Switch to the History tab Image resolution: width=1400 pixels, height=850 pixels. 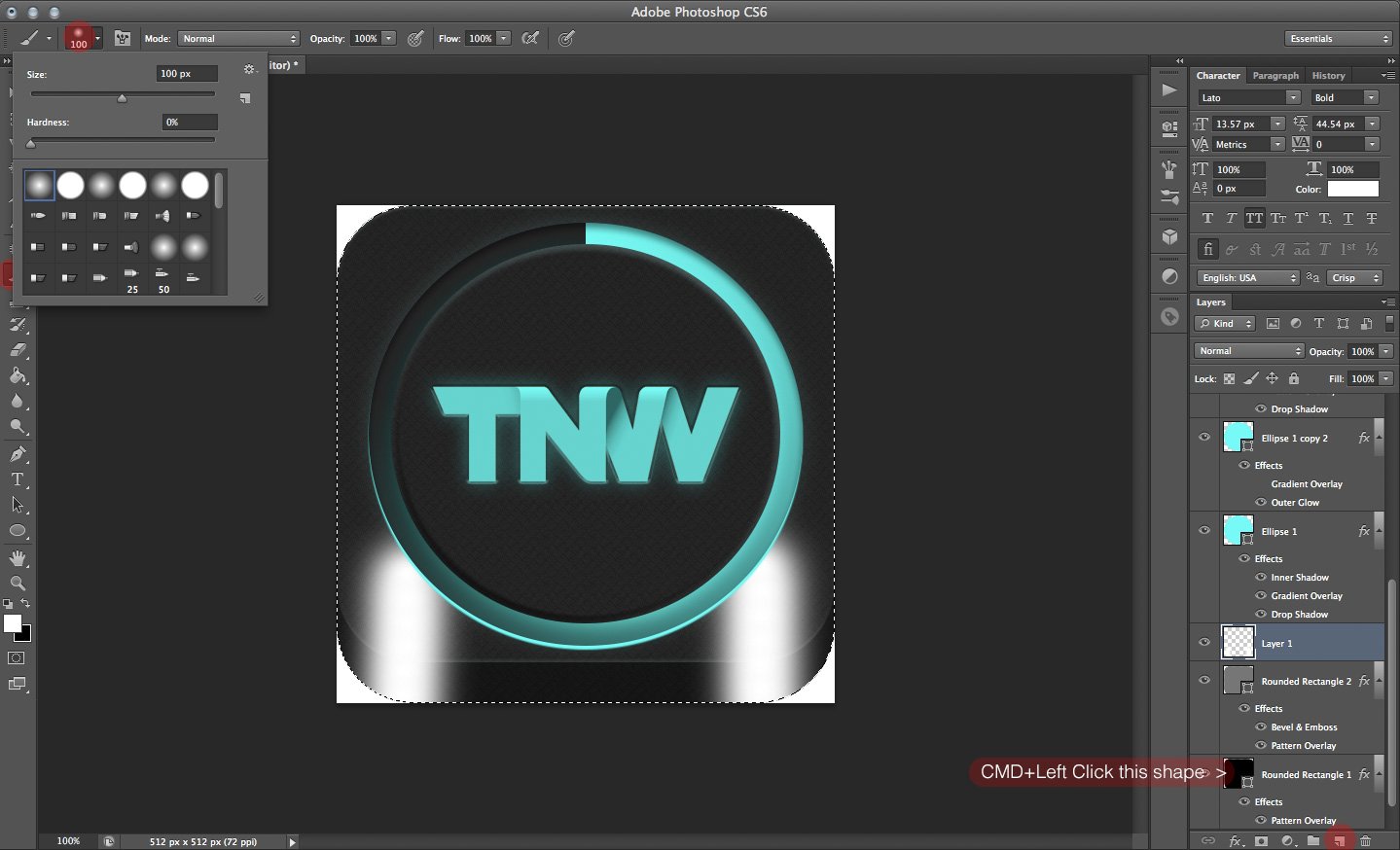pos(1328,76)
